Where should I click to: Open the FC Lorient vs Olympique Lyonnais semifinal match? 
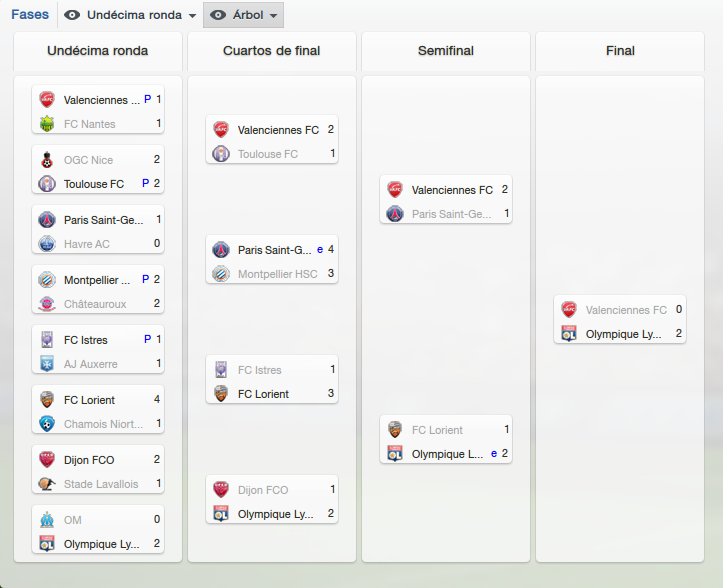446,439
